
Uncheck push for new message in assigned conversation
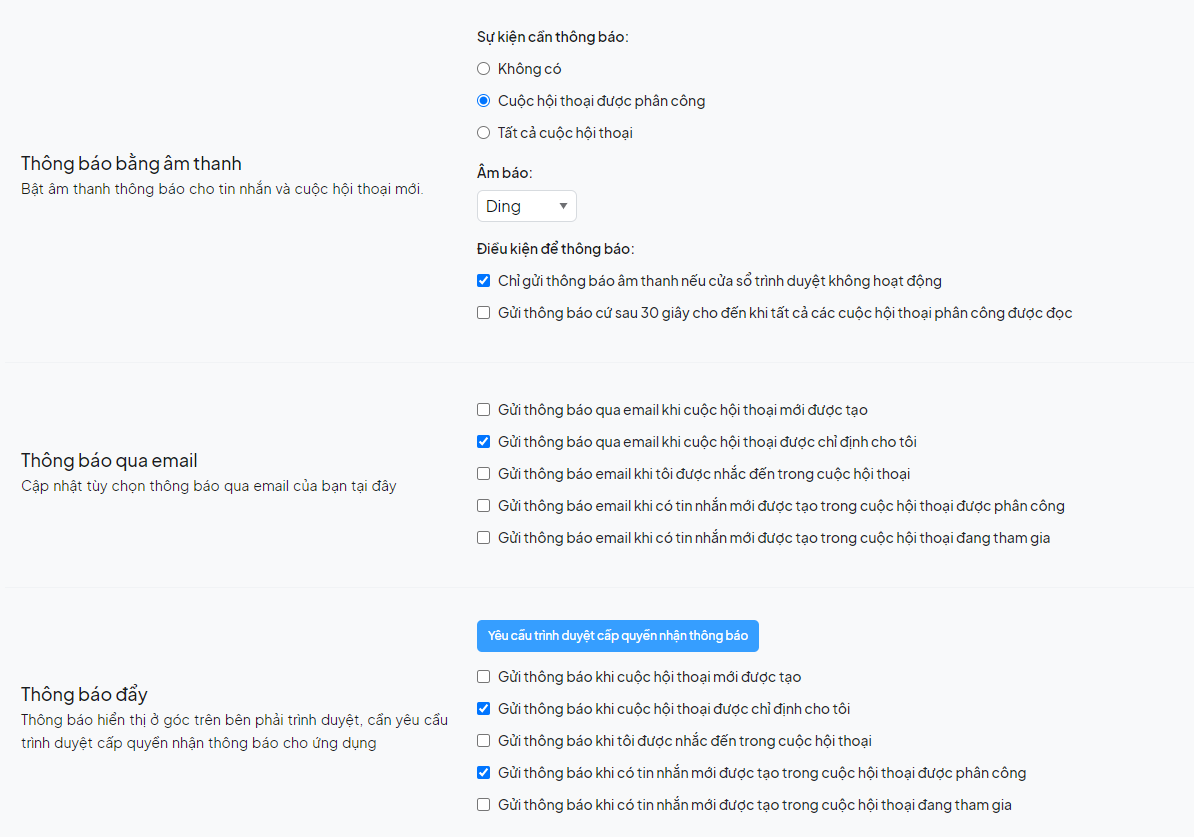pos(484,773)
